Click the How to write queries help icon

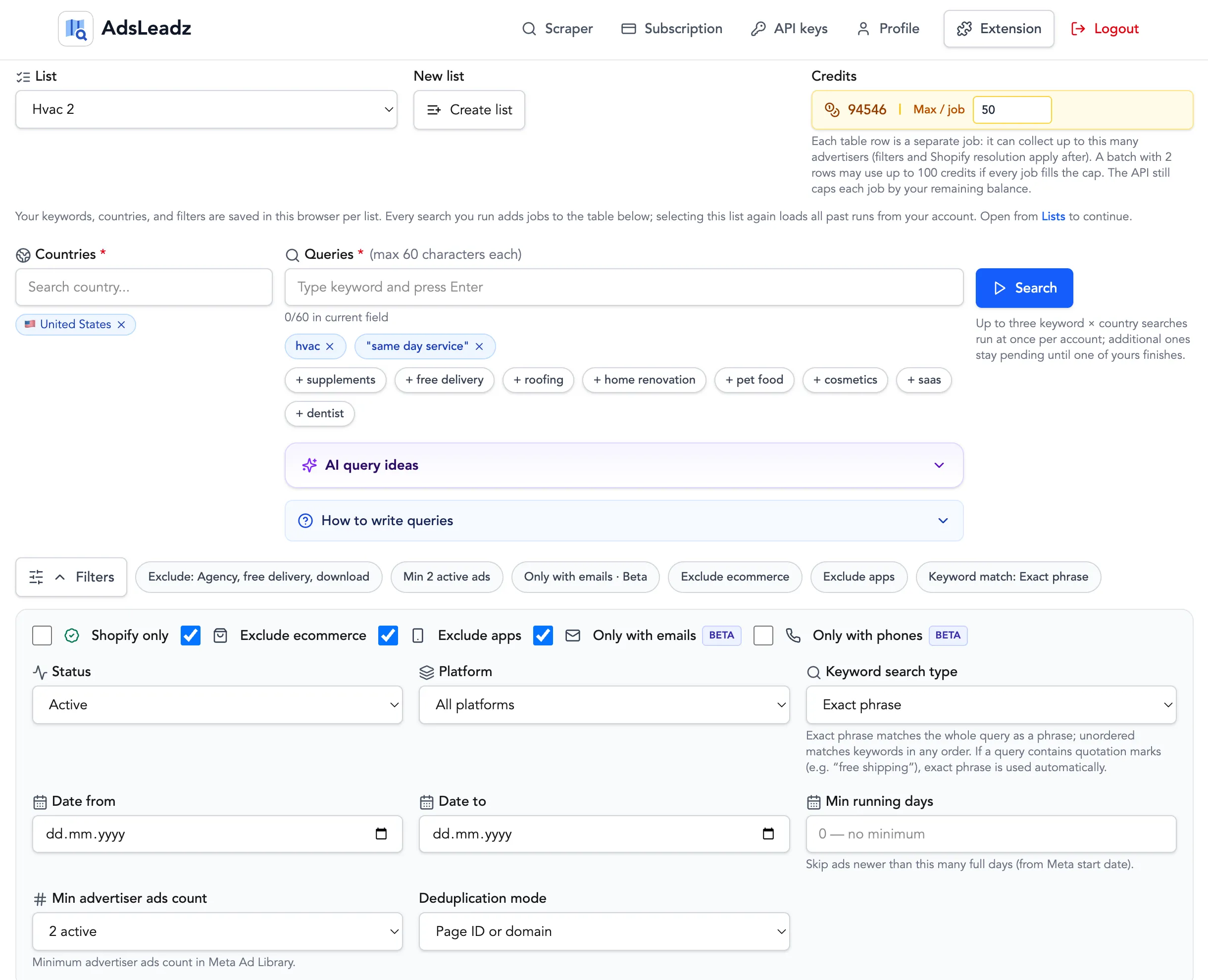click(x=305, y=521)
